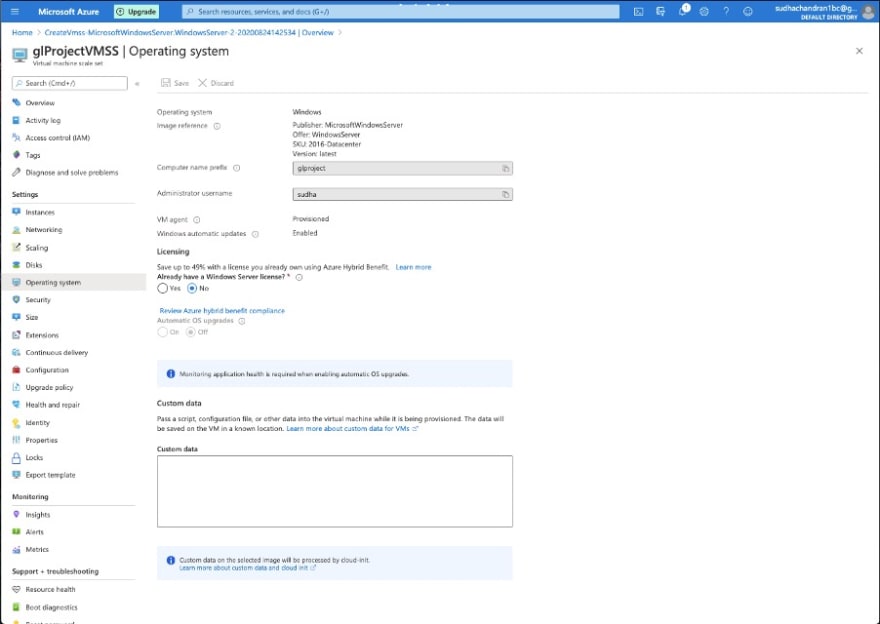Select Operating system menu item
Screen dimensions: 880x624
[73, 282]
